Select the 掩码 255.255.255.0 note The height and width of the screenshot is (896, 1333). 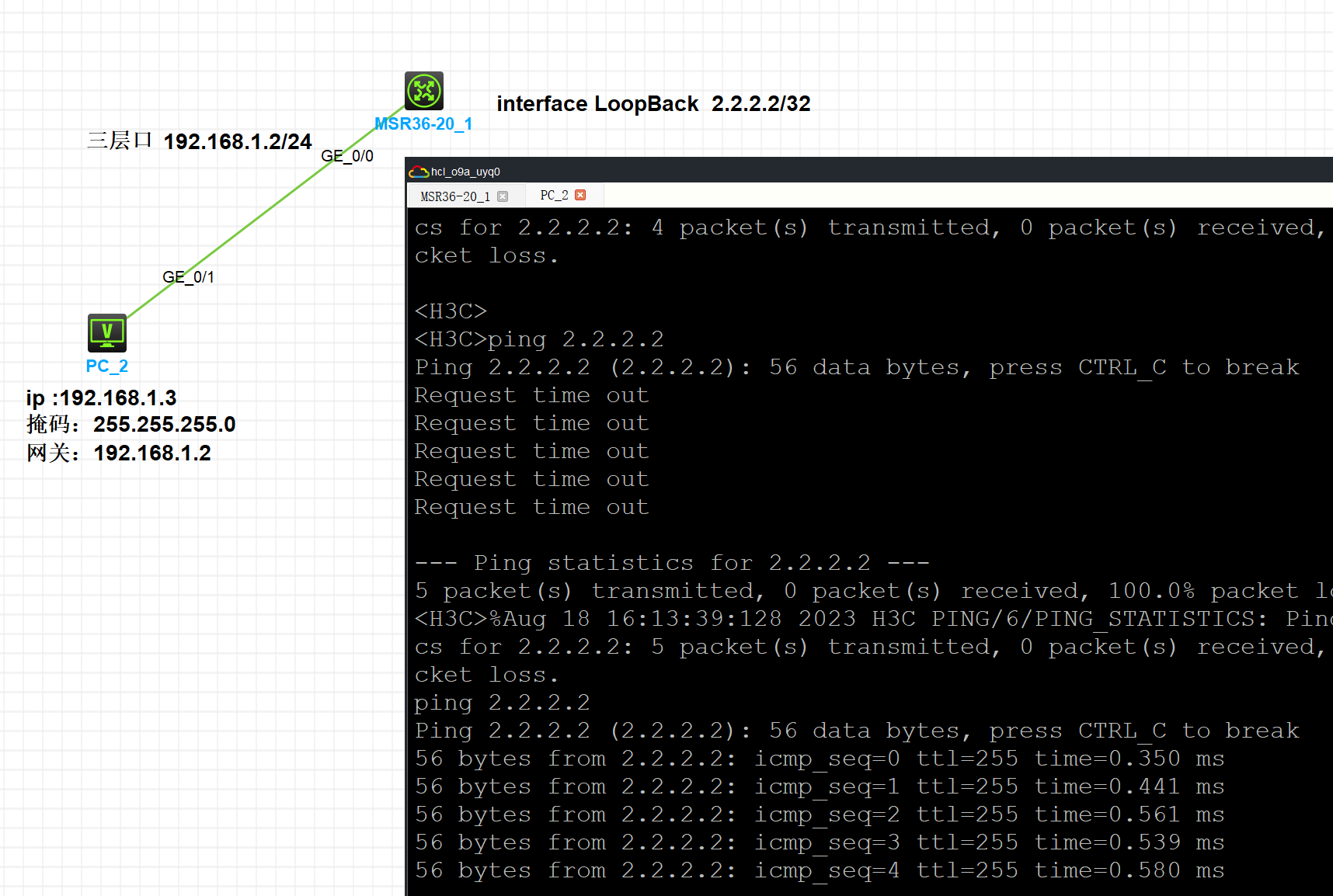pyautogui.click(x=131, y=425)
